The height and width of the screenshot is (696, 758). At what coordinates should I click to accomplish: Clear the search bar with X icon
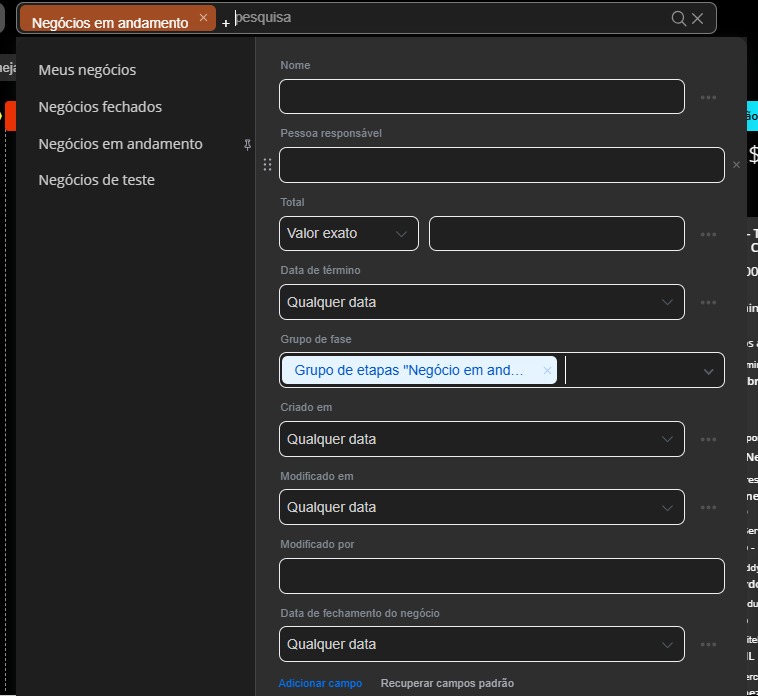pos(698,18)
